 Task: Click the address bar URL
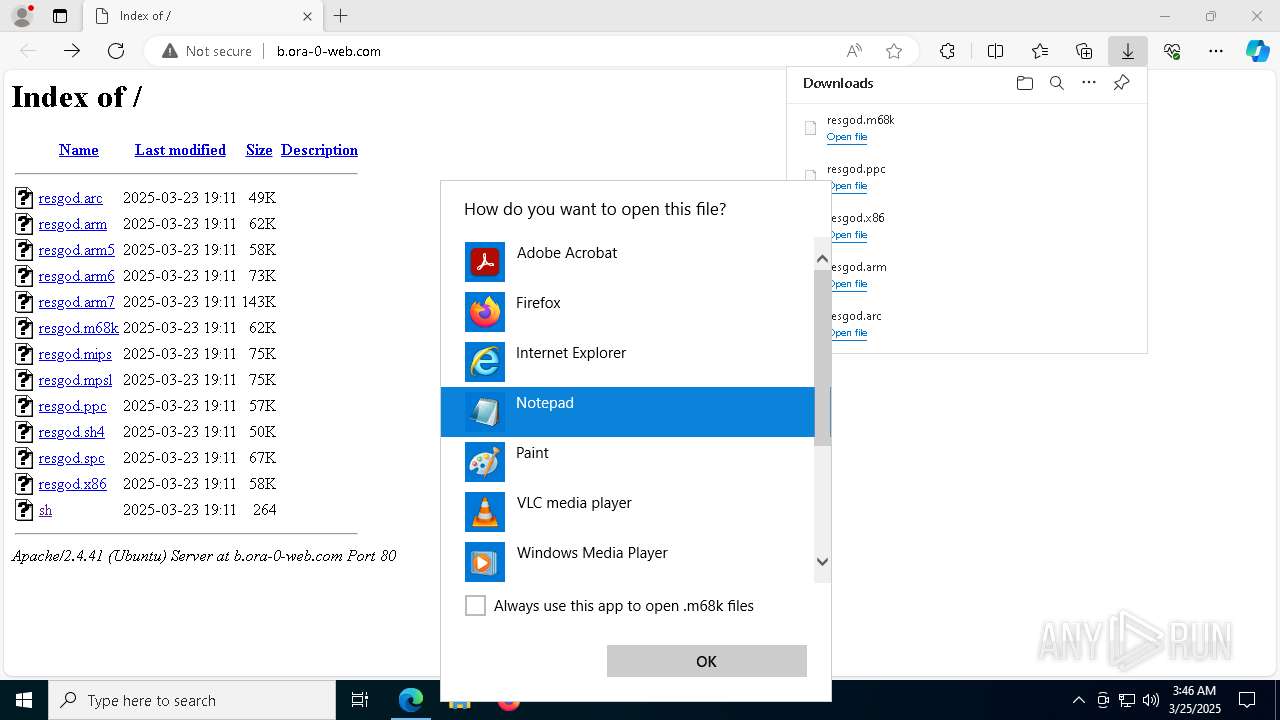pyautogui.click(x=329, y=51)
